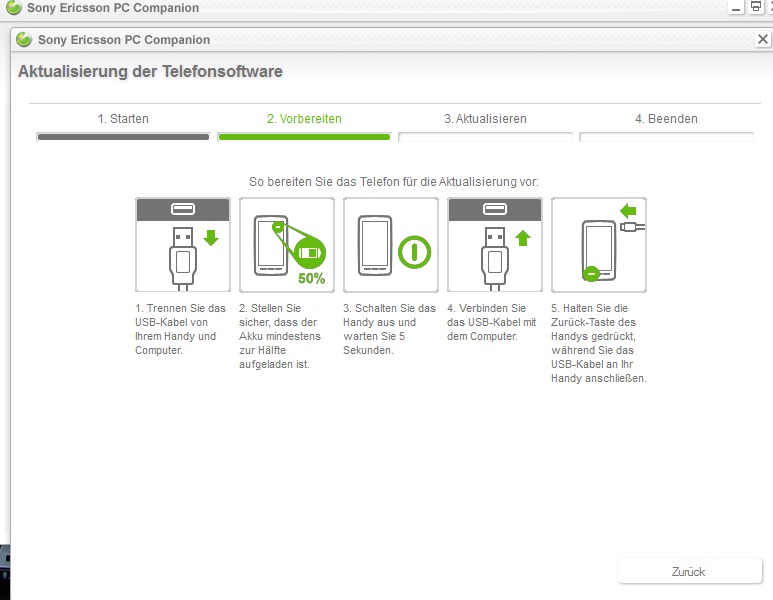Click text 'So bereiten Sie das Telefon'
The image size is (773, 600).
[x=324, y=182]
